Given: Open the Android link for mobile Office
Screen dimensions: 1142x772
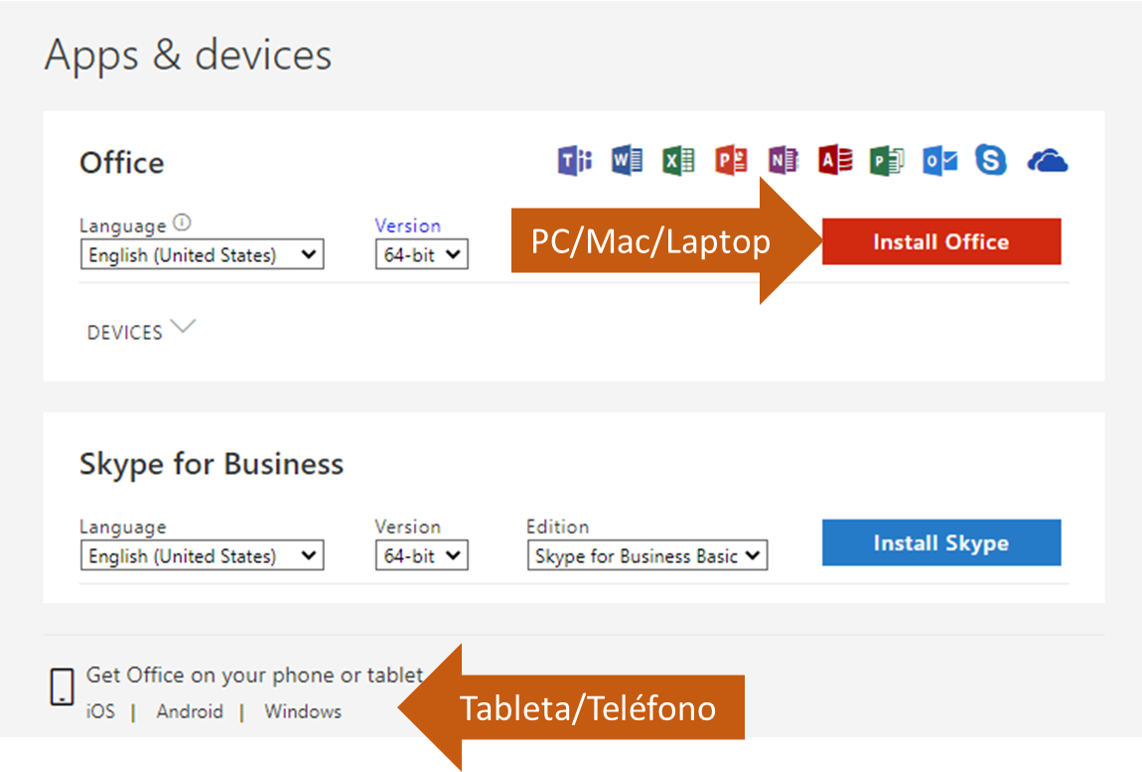Looking at the screenshot, I should coord(189,712).
